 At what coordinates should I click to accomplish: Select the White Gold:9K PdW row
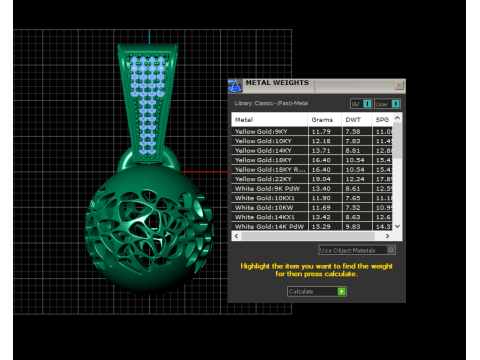click(x=312, y=188)
